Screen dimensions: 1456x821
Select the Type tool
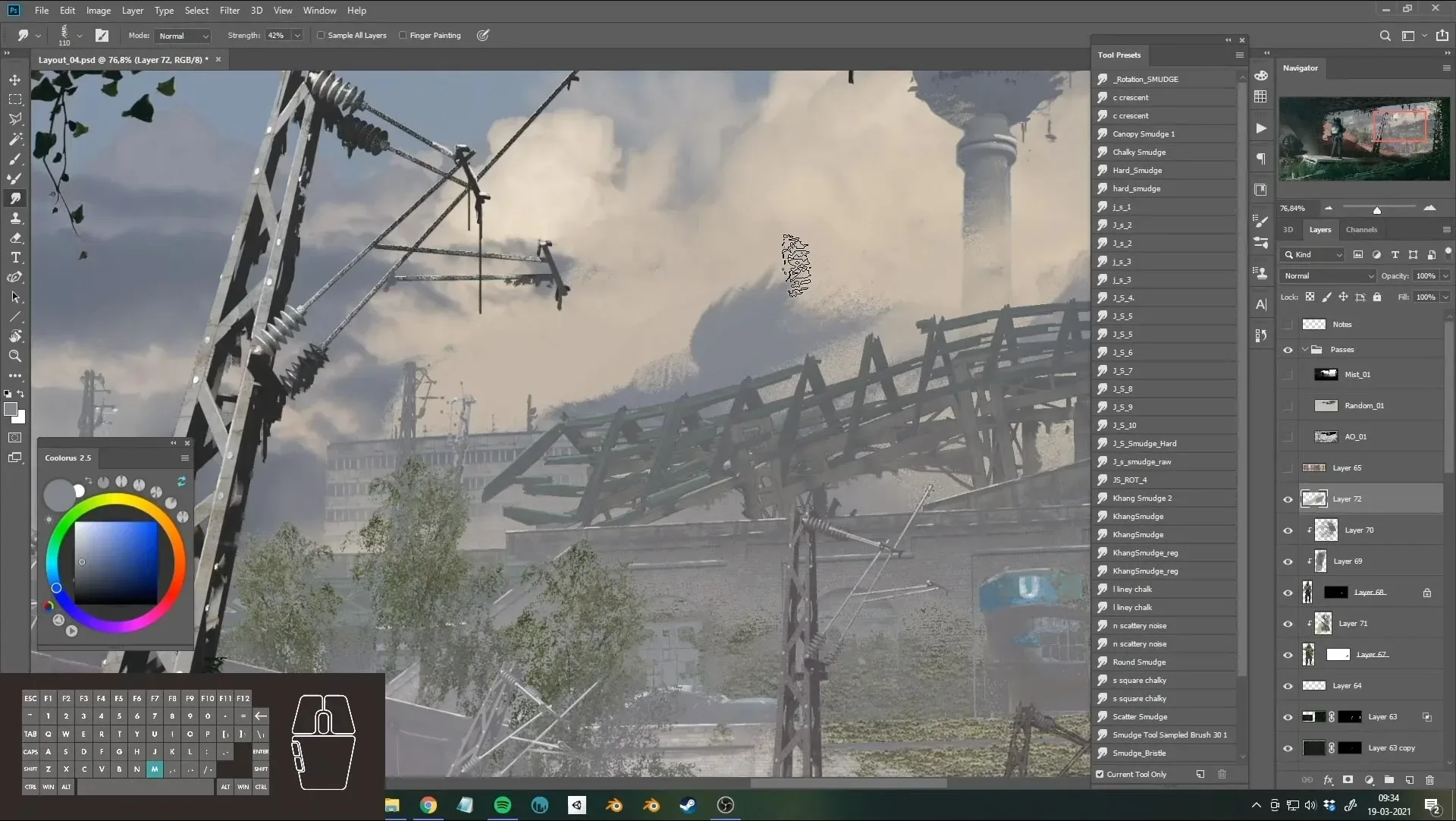pyautogui.click(x=15, y=257)
